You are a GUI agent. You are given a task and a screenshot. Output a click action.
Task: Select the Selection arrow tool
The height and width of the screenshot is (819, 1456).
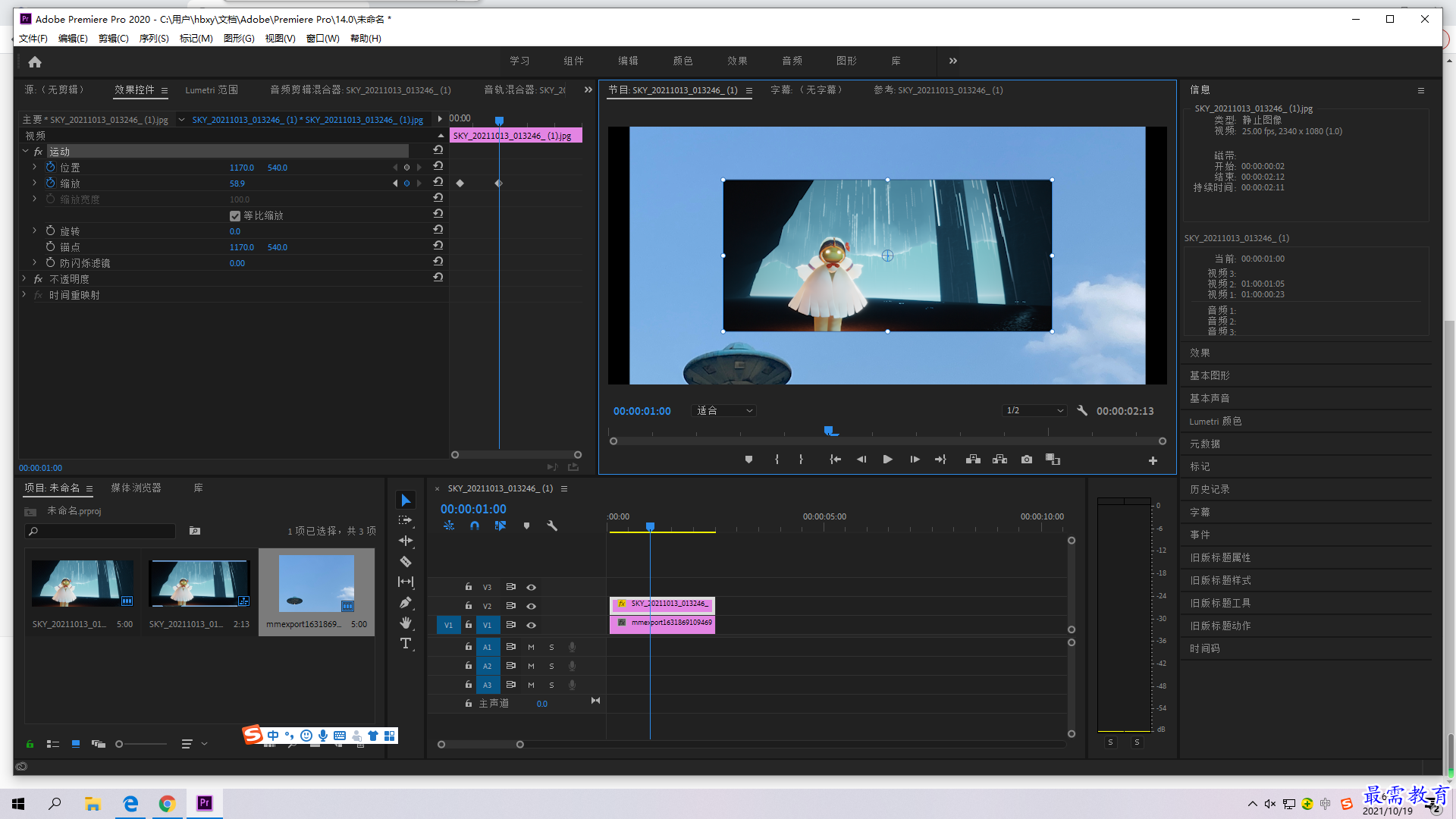(x=406, y=500)
